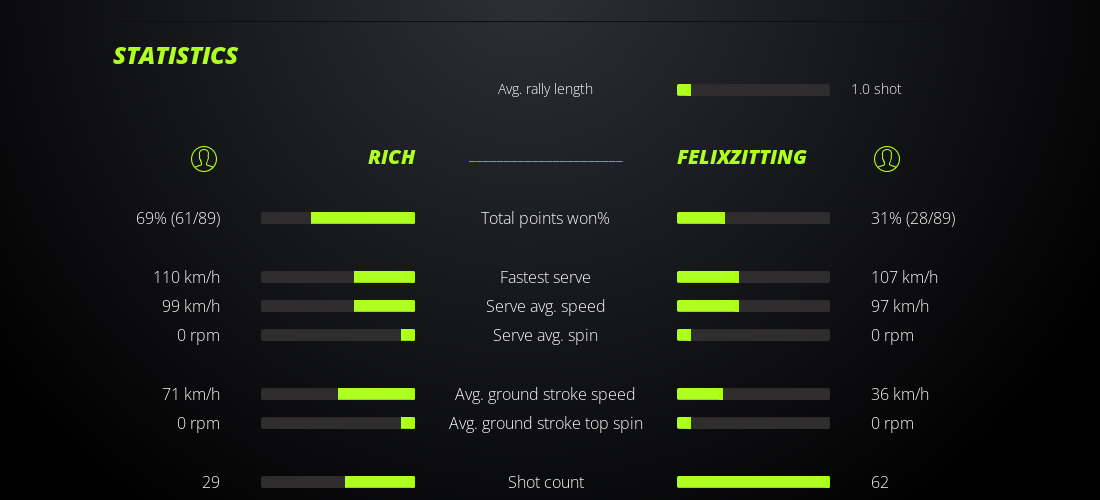Click Rich's Avg. ground stroke speed bar
Screen dimensions: 1100x500
338,394
